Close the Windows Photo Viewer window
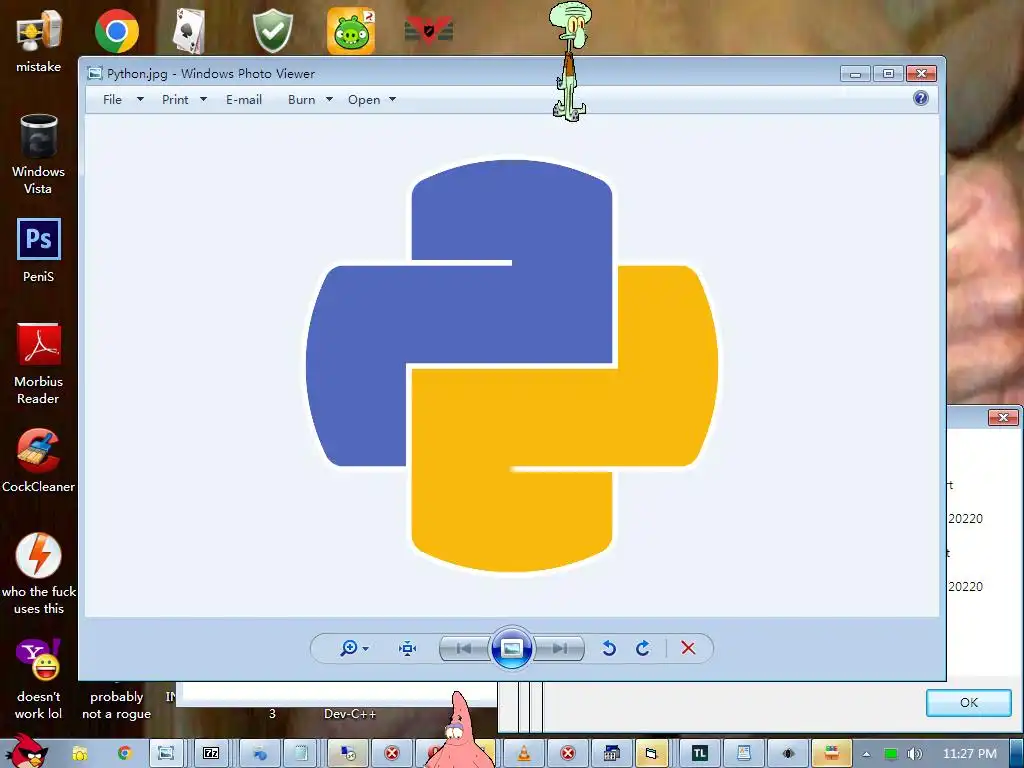The height and width of the screenshot is (768, 1024). [x=921, y=74]
